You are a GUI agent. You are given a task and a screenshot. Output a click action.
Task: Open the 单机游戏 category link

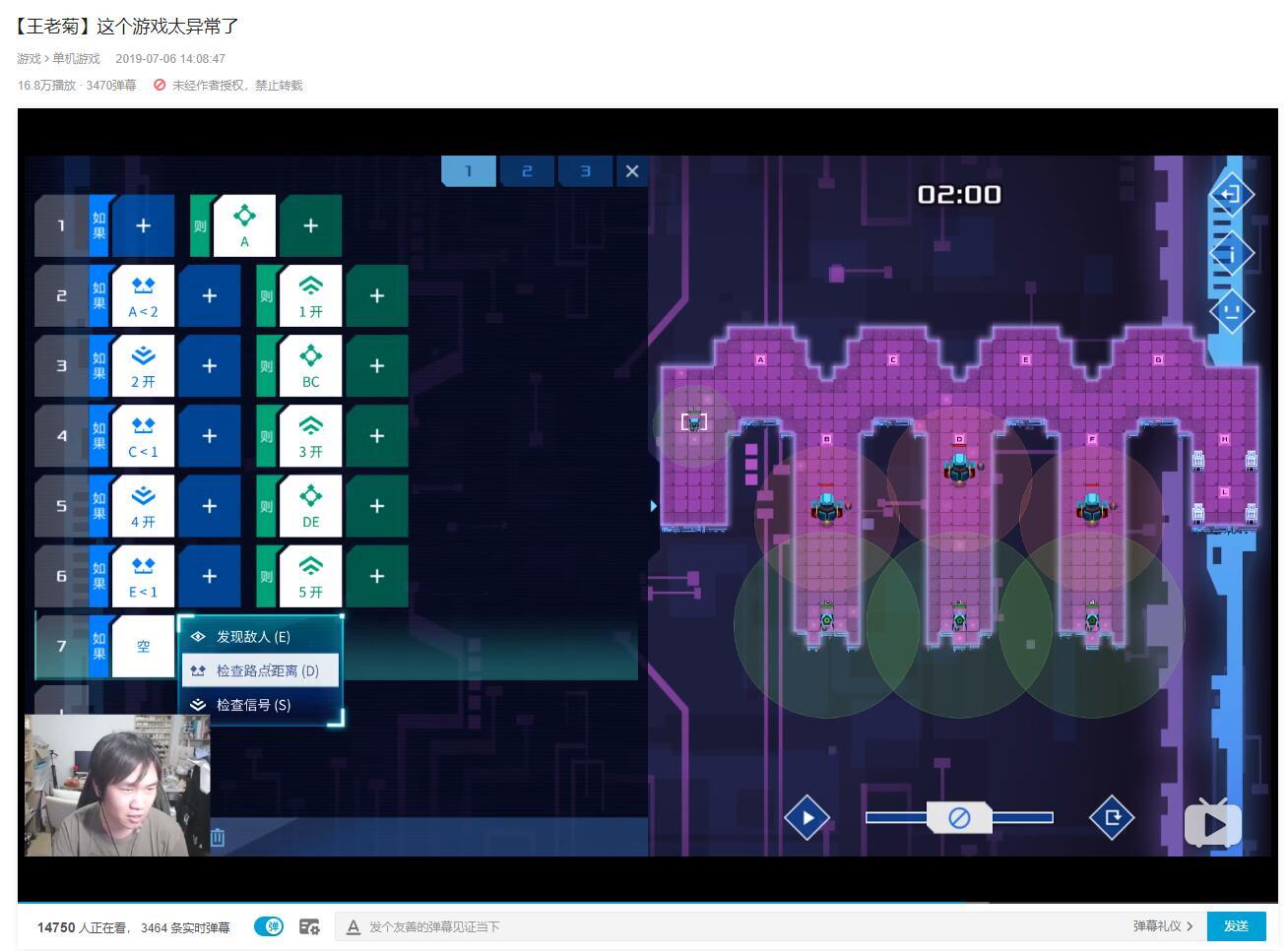pyautogui.click(x=76, y=59)
